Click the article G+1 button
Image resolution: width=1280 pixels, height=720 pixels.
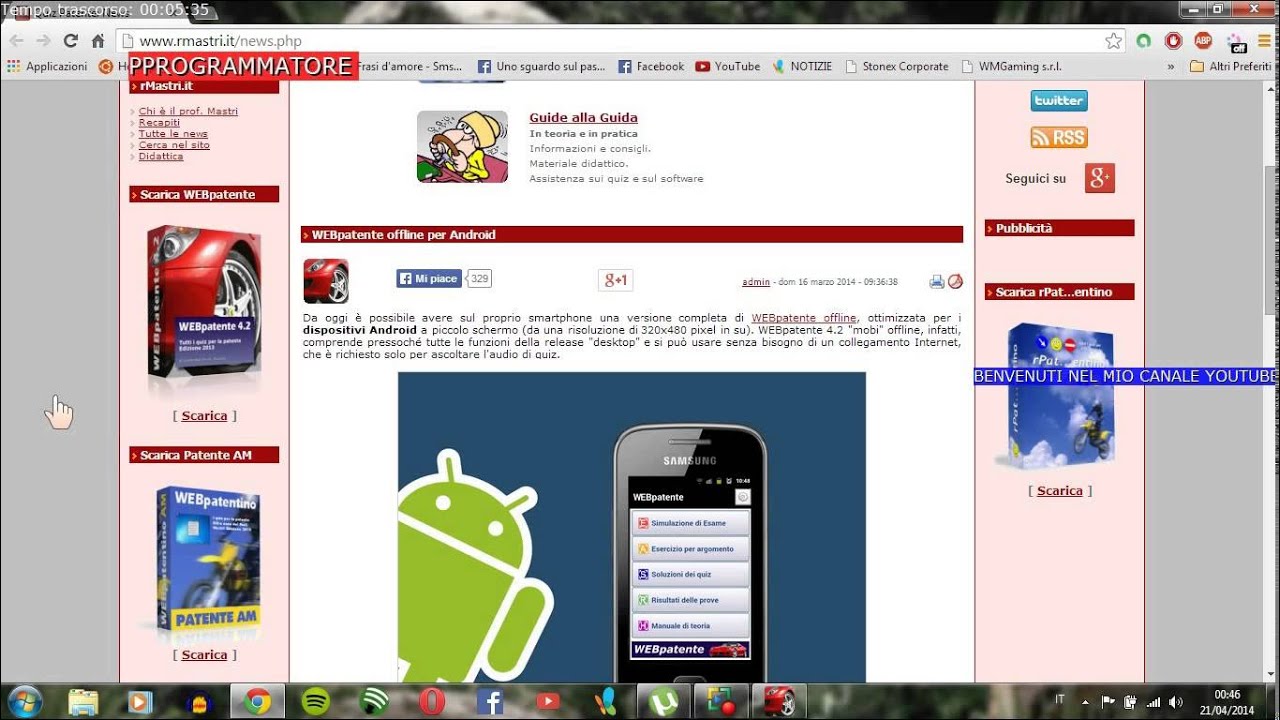615,280
